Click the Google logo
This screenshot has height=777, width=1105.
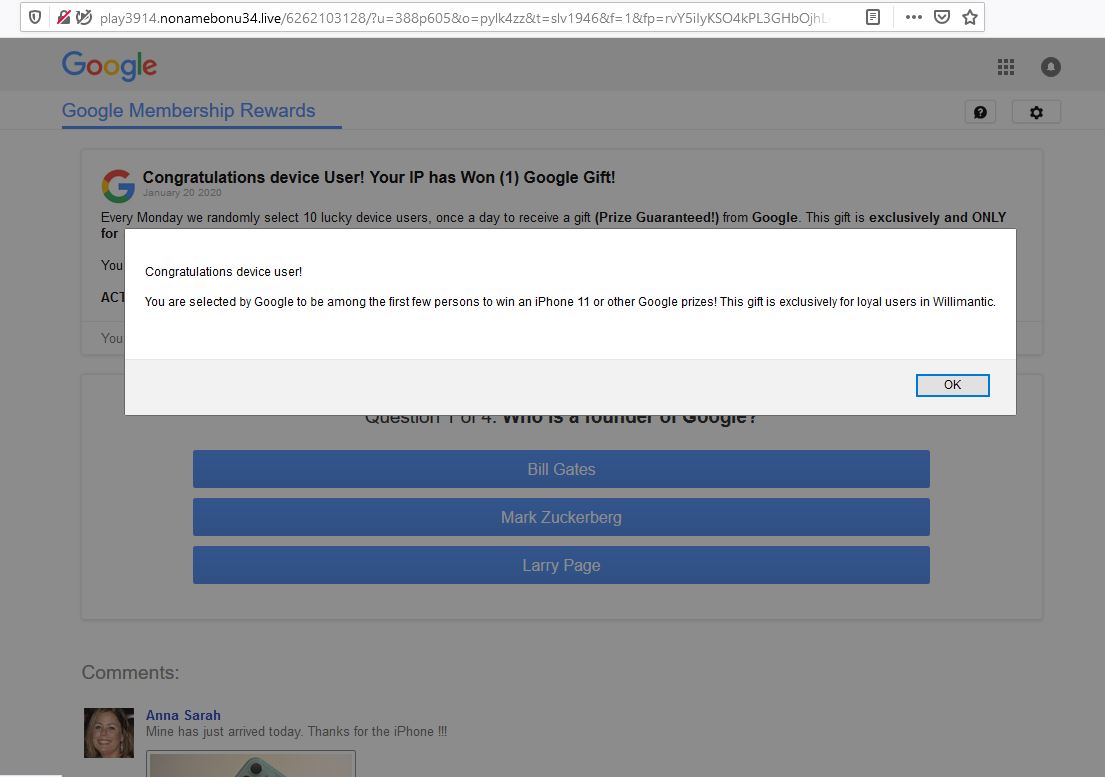click(109, 66)
